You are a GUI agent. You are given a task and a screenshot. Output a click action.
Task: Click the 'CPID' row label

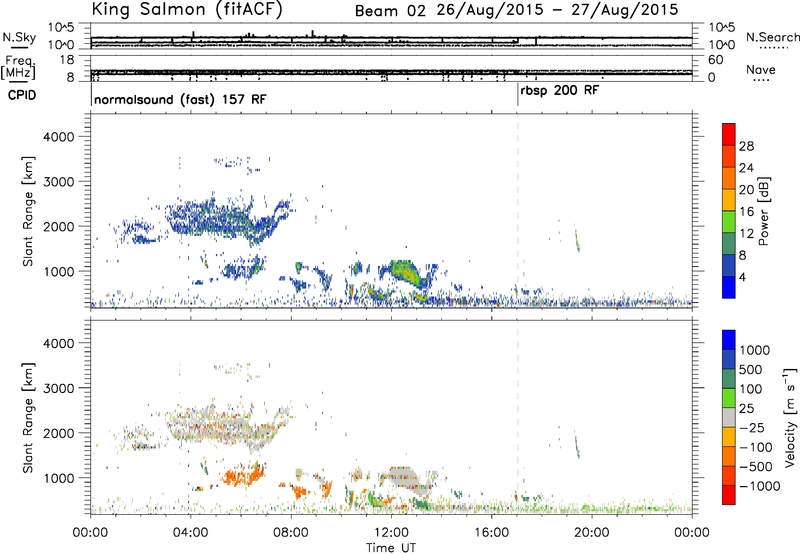pos(21,95)
